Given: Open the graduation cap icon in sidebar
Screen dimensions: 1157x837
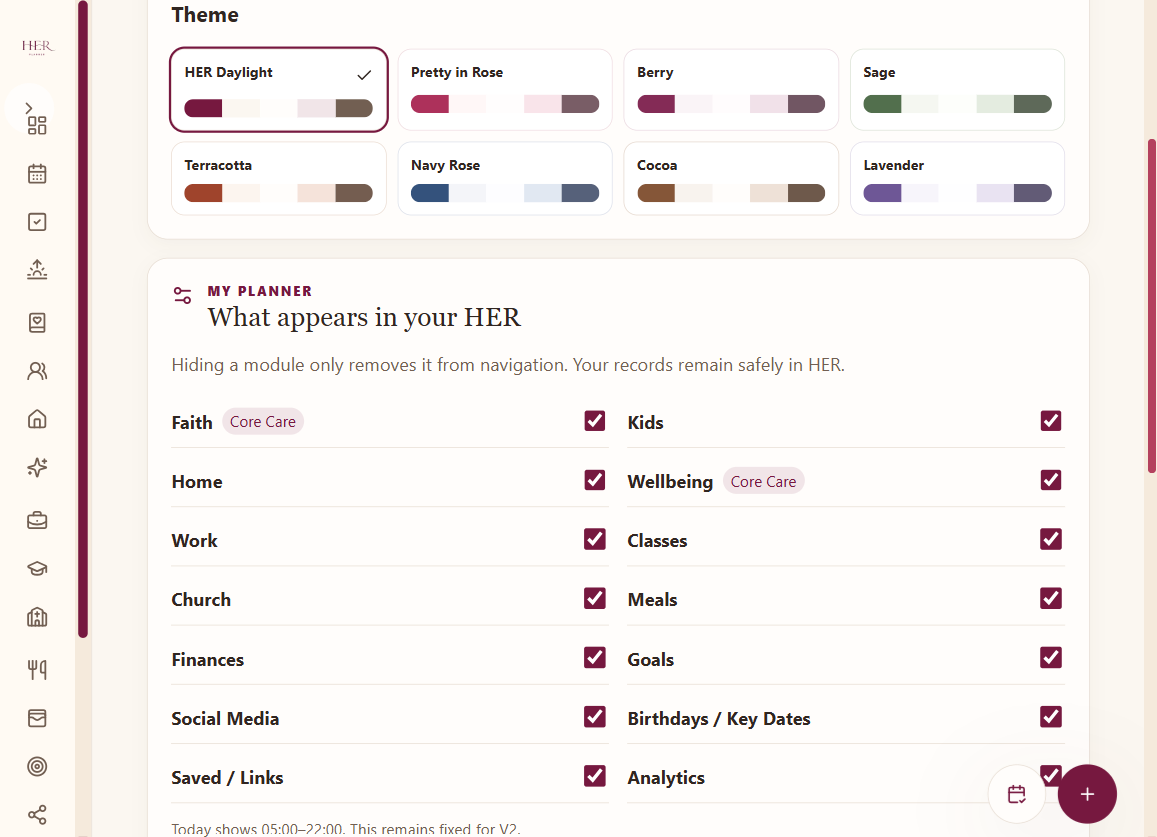Looking at the screenshot, I should pyautogui.click(x=37, y=568).
